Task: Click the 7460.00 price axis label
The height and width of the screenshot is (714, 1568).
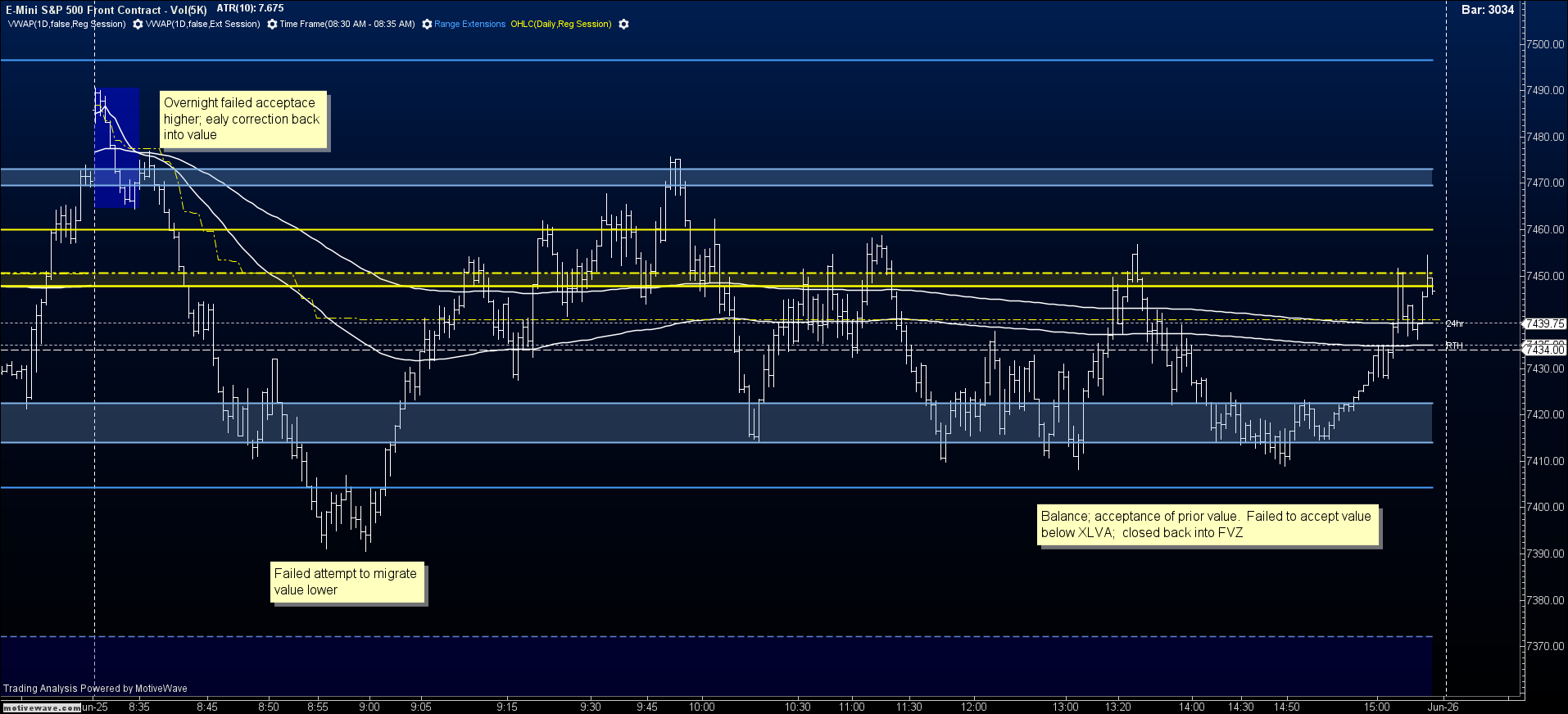Action: (1546, 230)
